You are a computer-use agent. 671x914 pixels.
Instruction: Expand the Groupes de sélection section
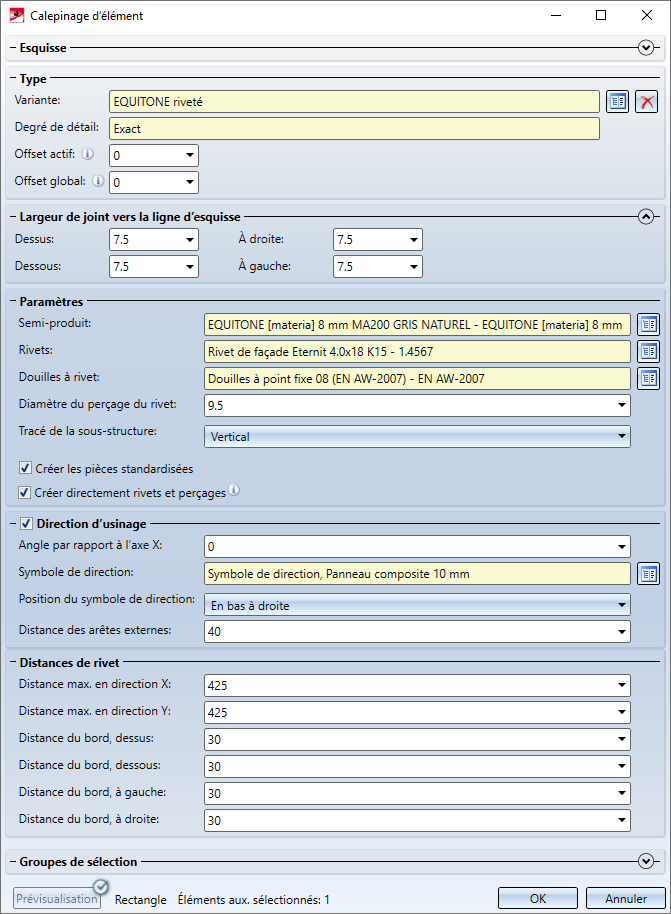pyautogui.click(x=646, y=861)
